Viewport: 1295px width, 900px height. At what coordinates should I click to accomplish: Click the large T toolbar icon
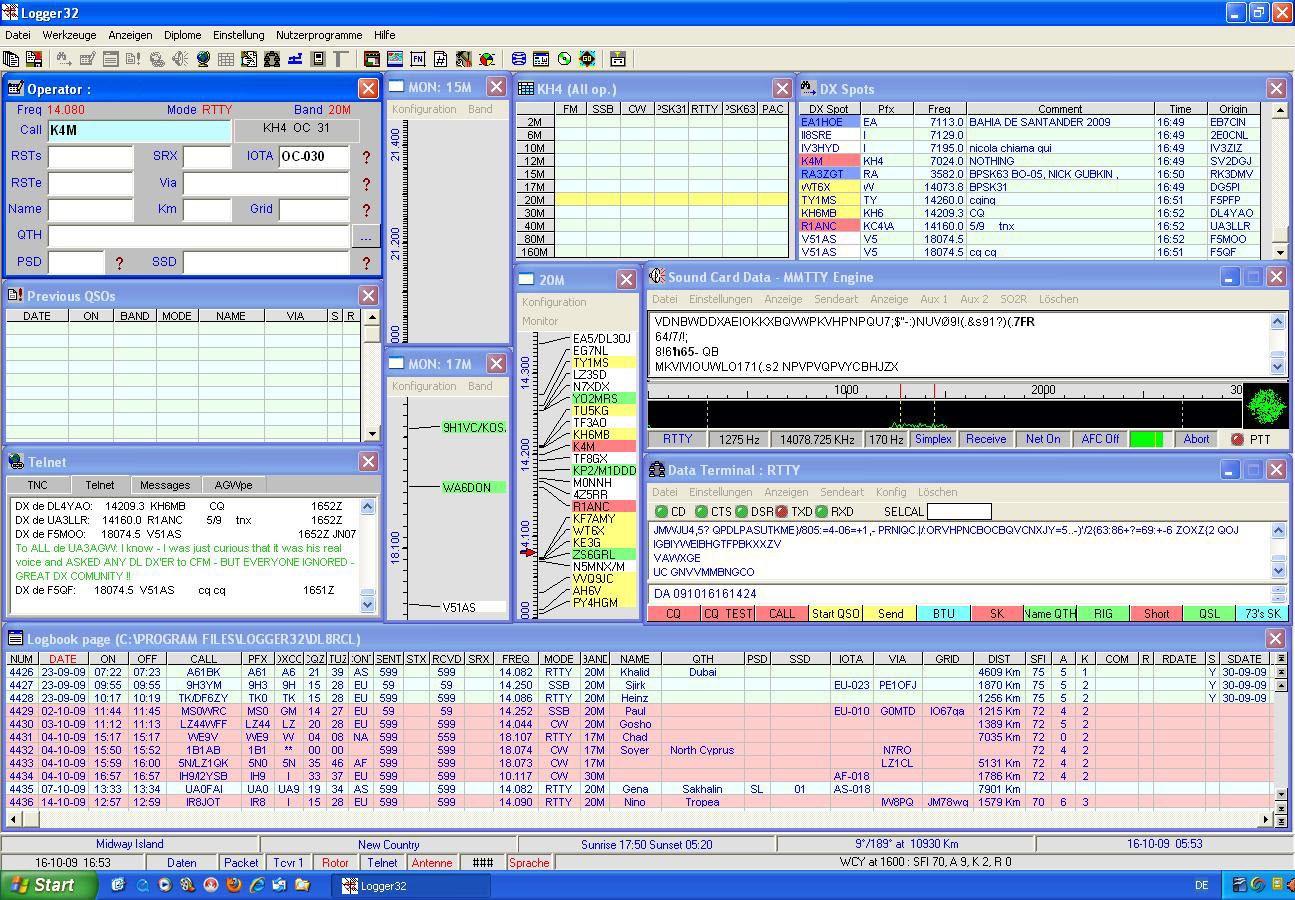340,59
